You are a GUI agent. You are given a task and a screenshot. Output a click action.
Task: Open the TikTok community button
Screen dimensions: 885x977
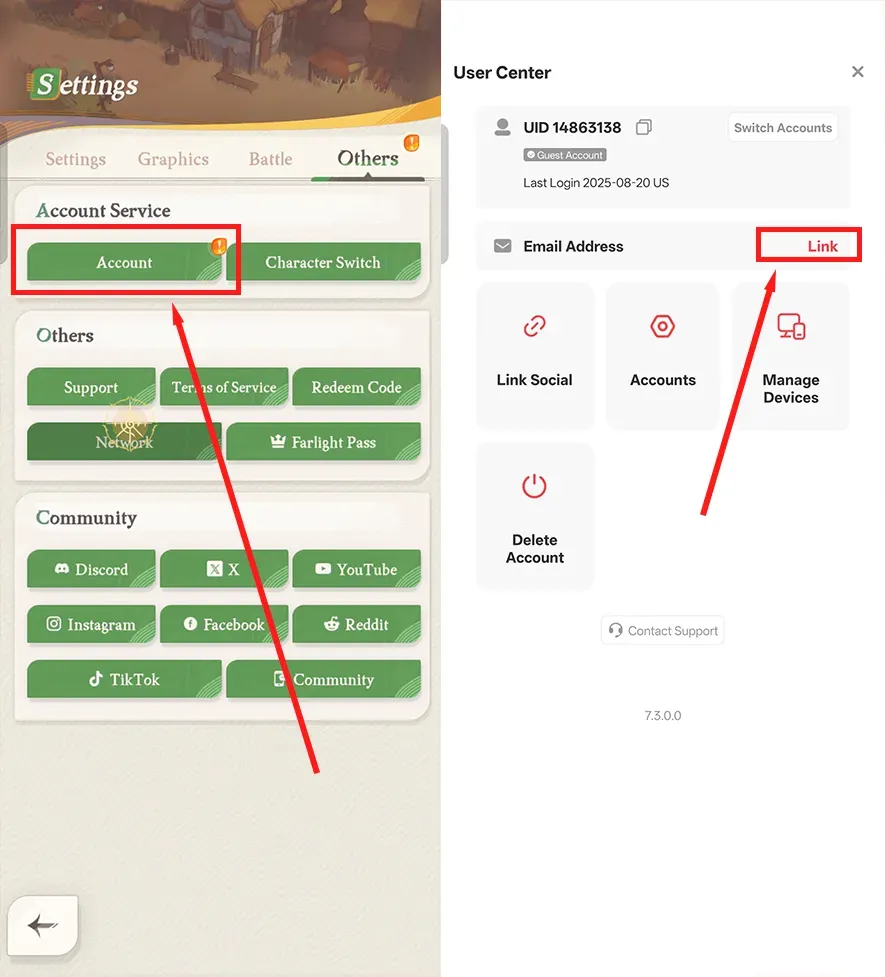(x=124, y=679)
